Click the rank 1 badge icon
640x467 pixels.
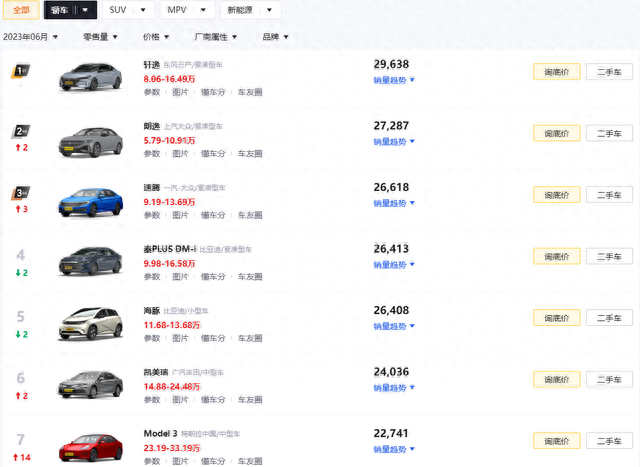point(20,71)
